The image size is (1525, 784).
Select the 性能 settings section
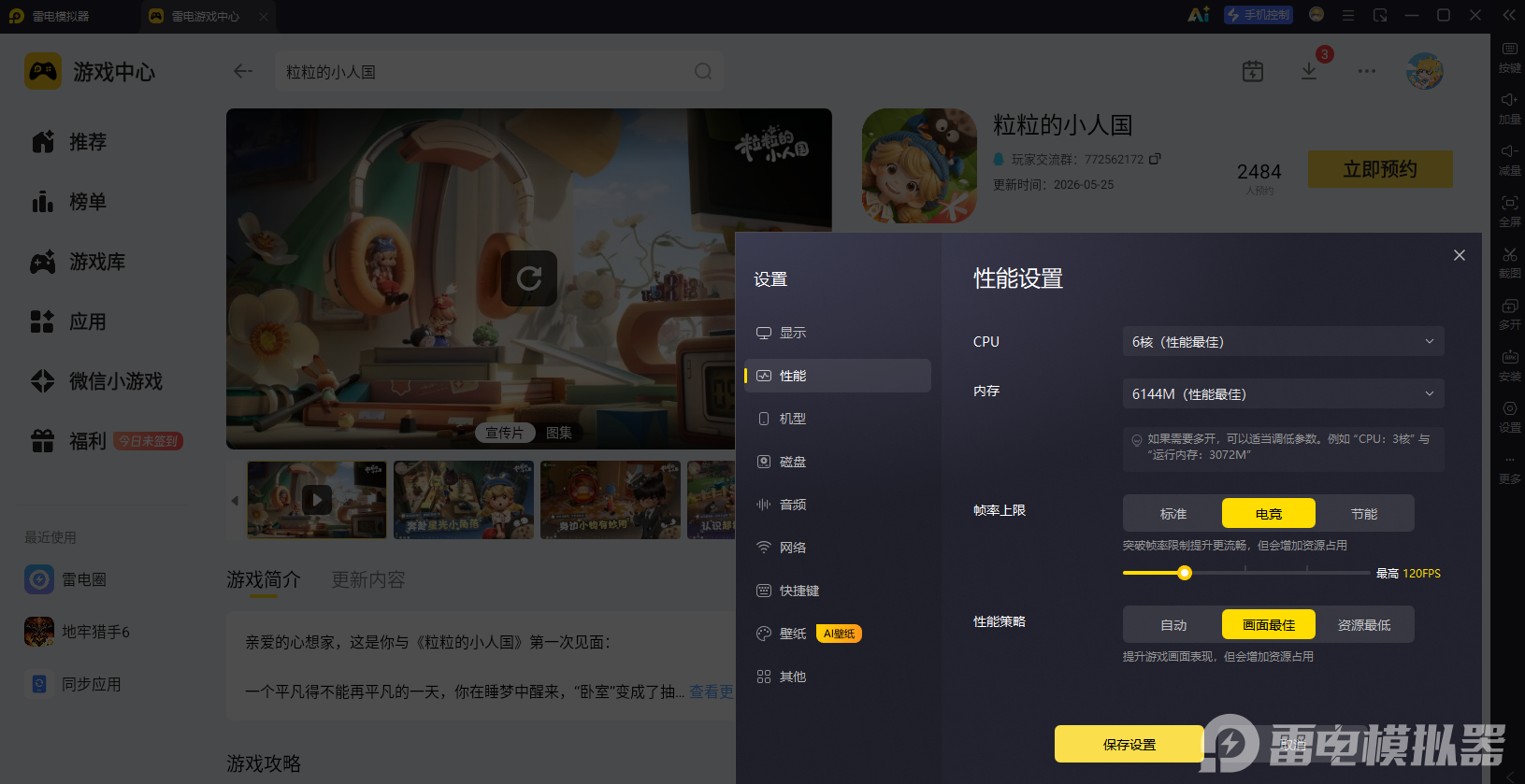click(x=837, y=376)
